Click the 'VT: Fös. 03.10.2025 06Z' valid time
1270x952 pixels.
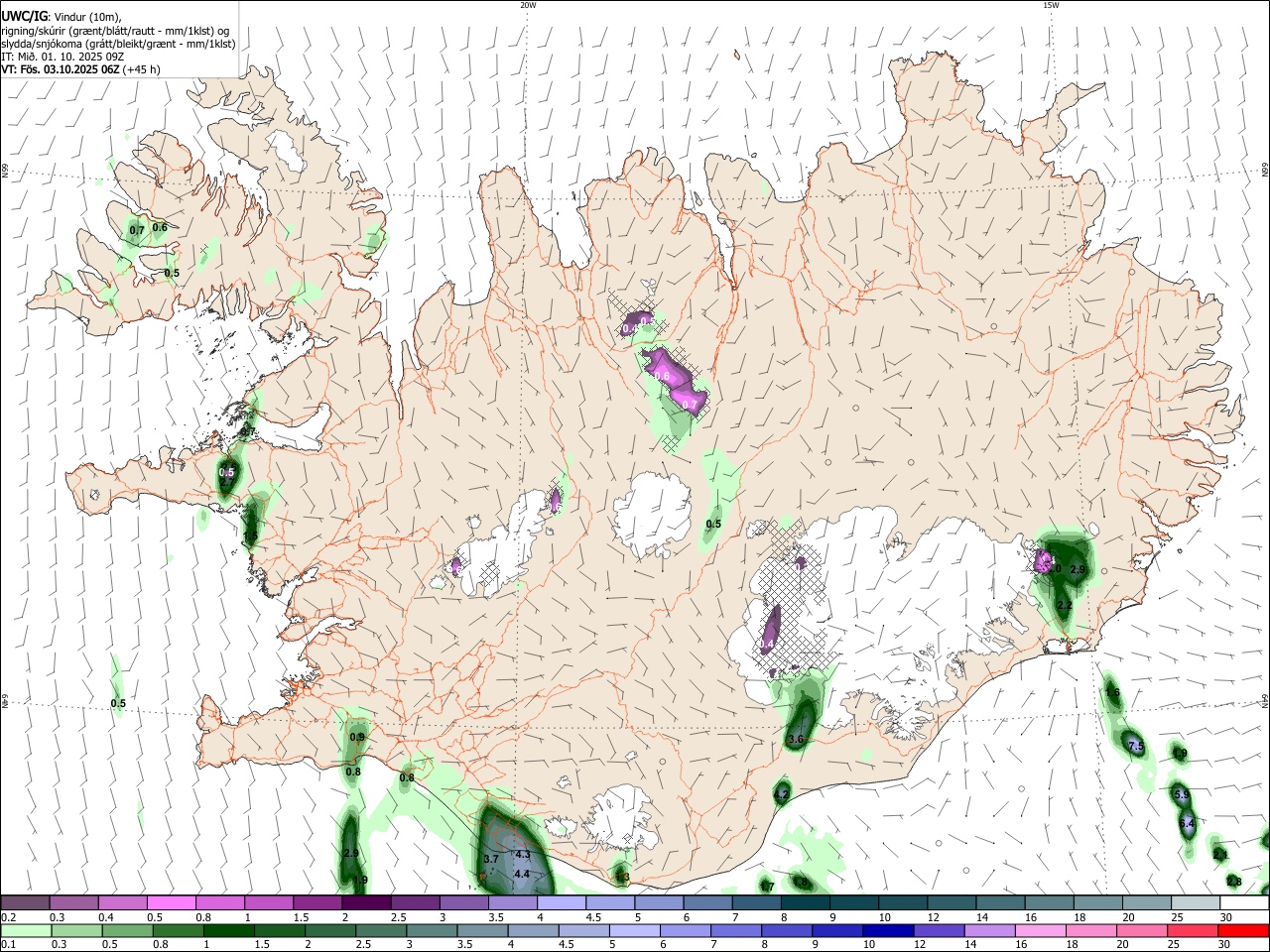[61, 69]
